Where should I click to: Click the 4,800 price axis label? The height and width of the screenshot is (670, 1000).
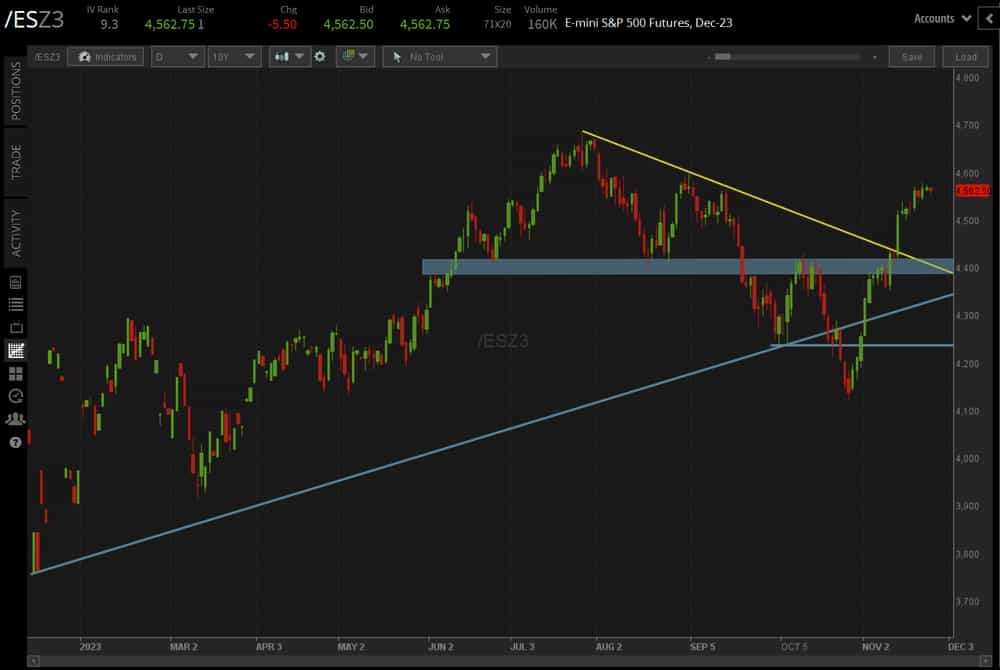[x=967, y=78]
